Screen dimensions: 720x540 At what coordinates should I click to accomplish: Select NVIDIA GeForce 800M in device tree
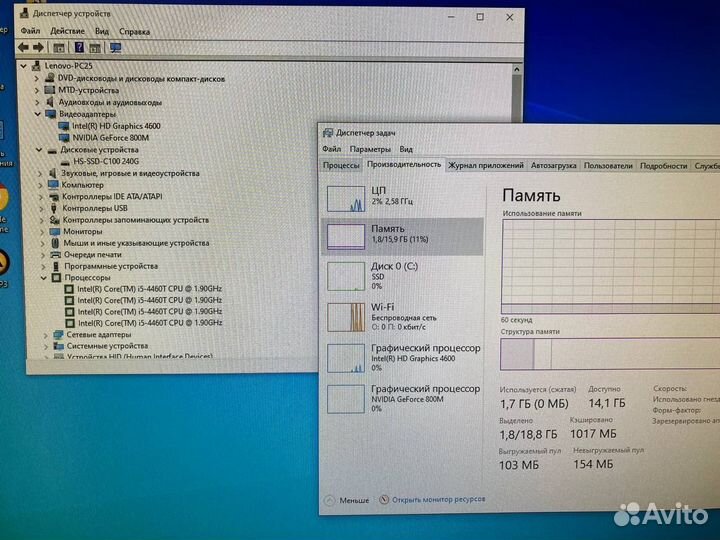[110, 138]
